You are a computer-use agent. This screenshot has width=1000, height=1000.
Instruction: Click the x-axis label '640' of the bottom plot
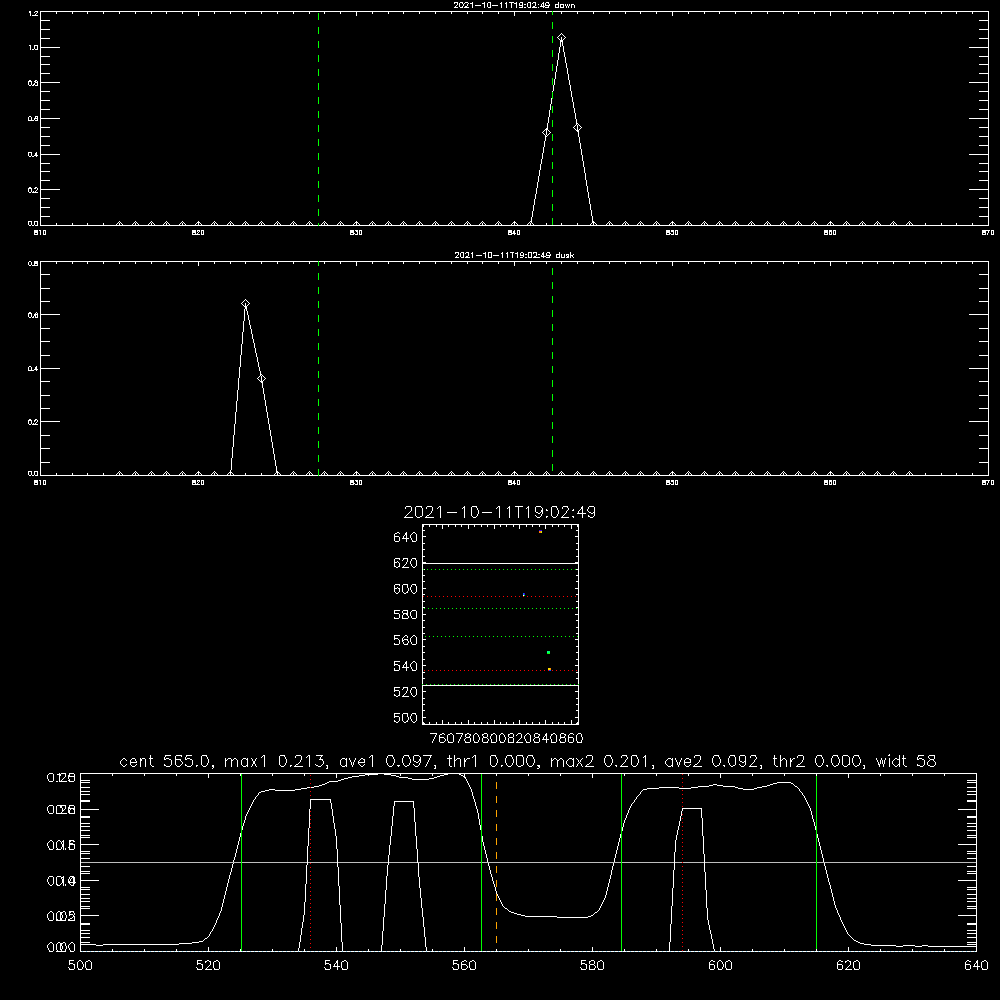[976, 966]
